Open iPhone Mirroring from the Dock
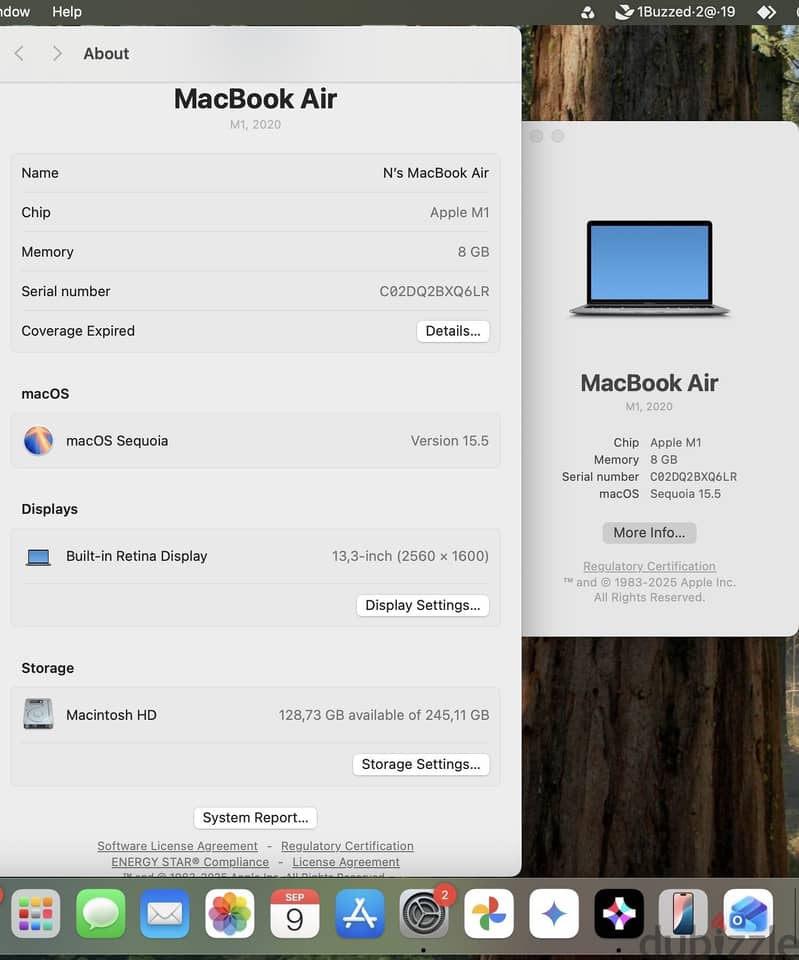The image size is (799, 960). 683,913
